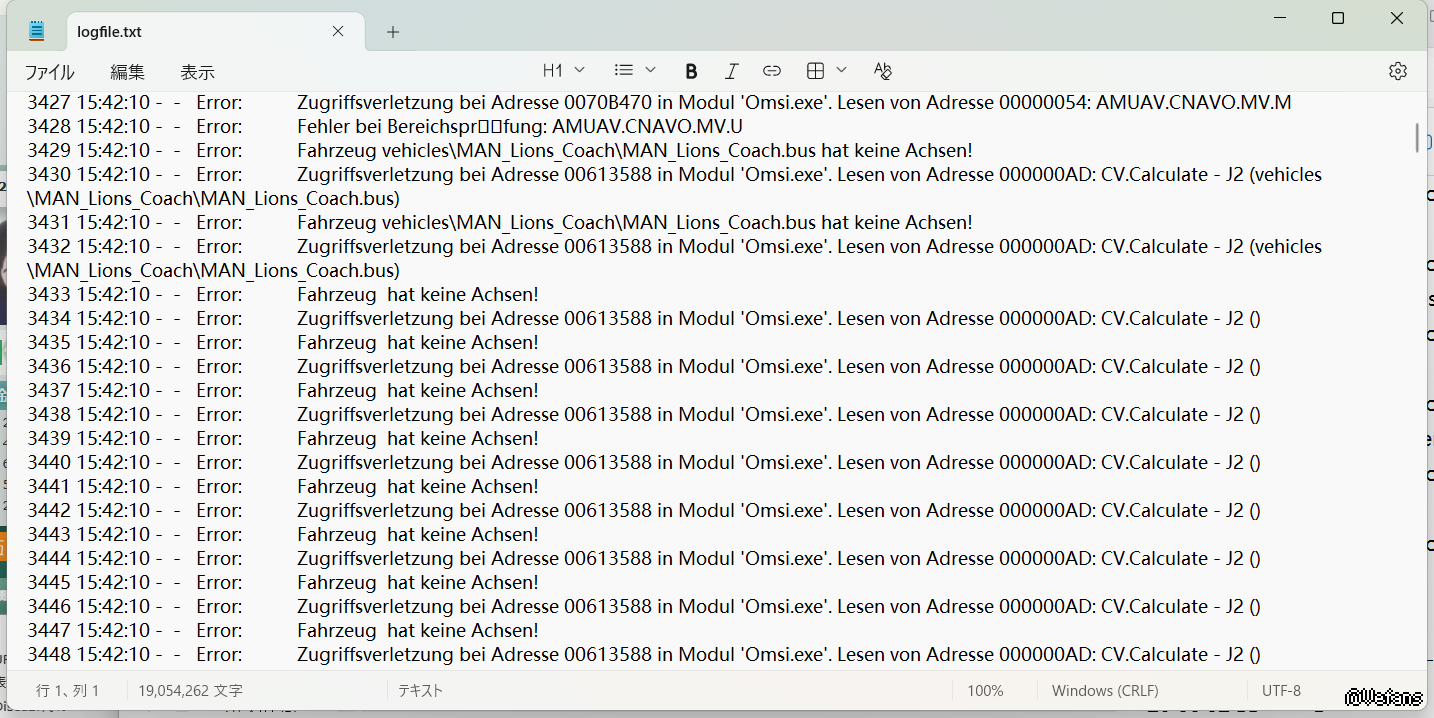Click the Windows (CRLF) line ending indicator

coord(1105,690)
